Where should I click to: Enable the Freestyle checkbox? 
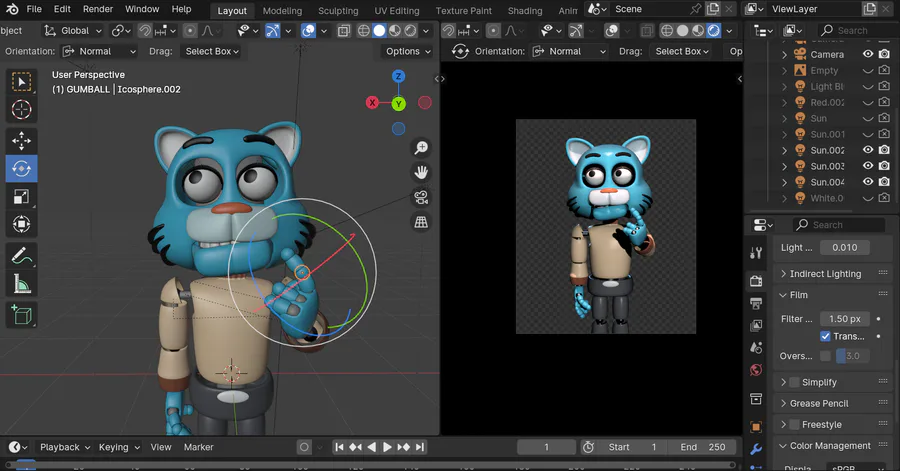pyautogui.click(x=794, y=425)
